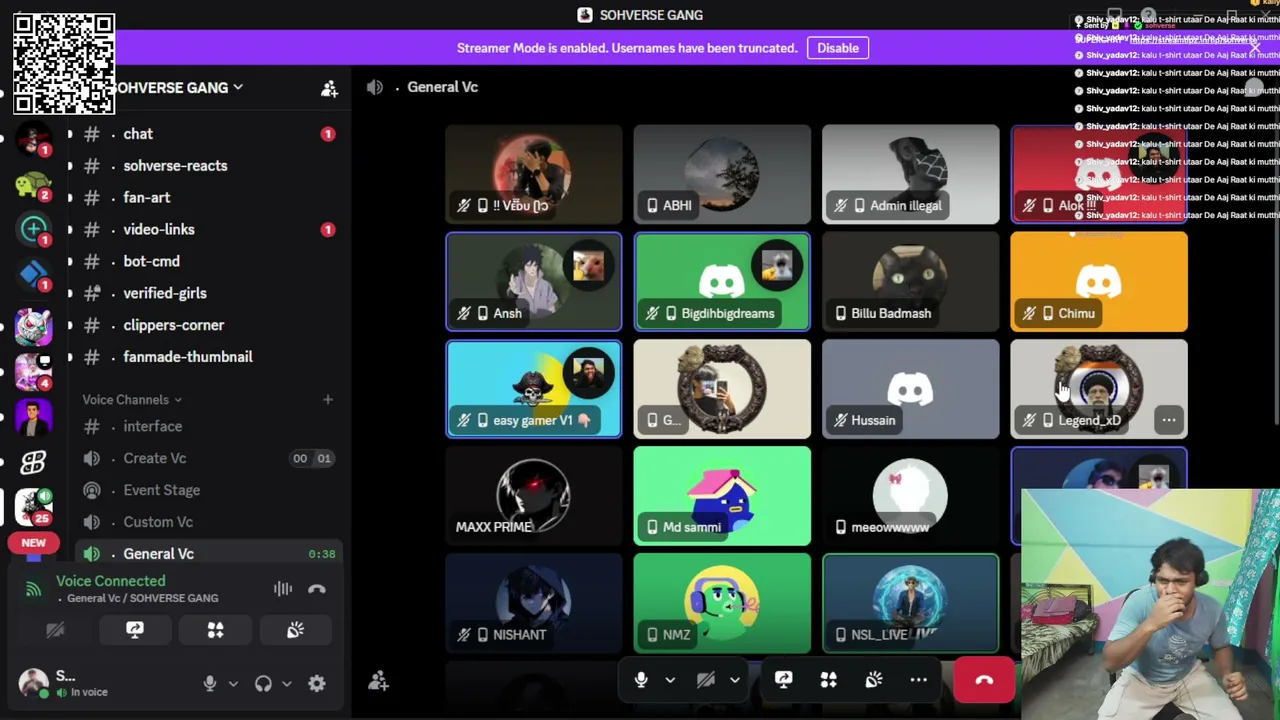Select the NMZ participant tile

coord(722,603)
